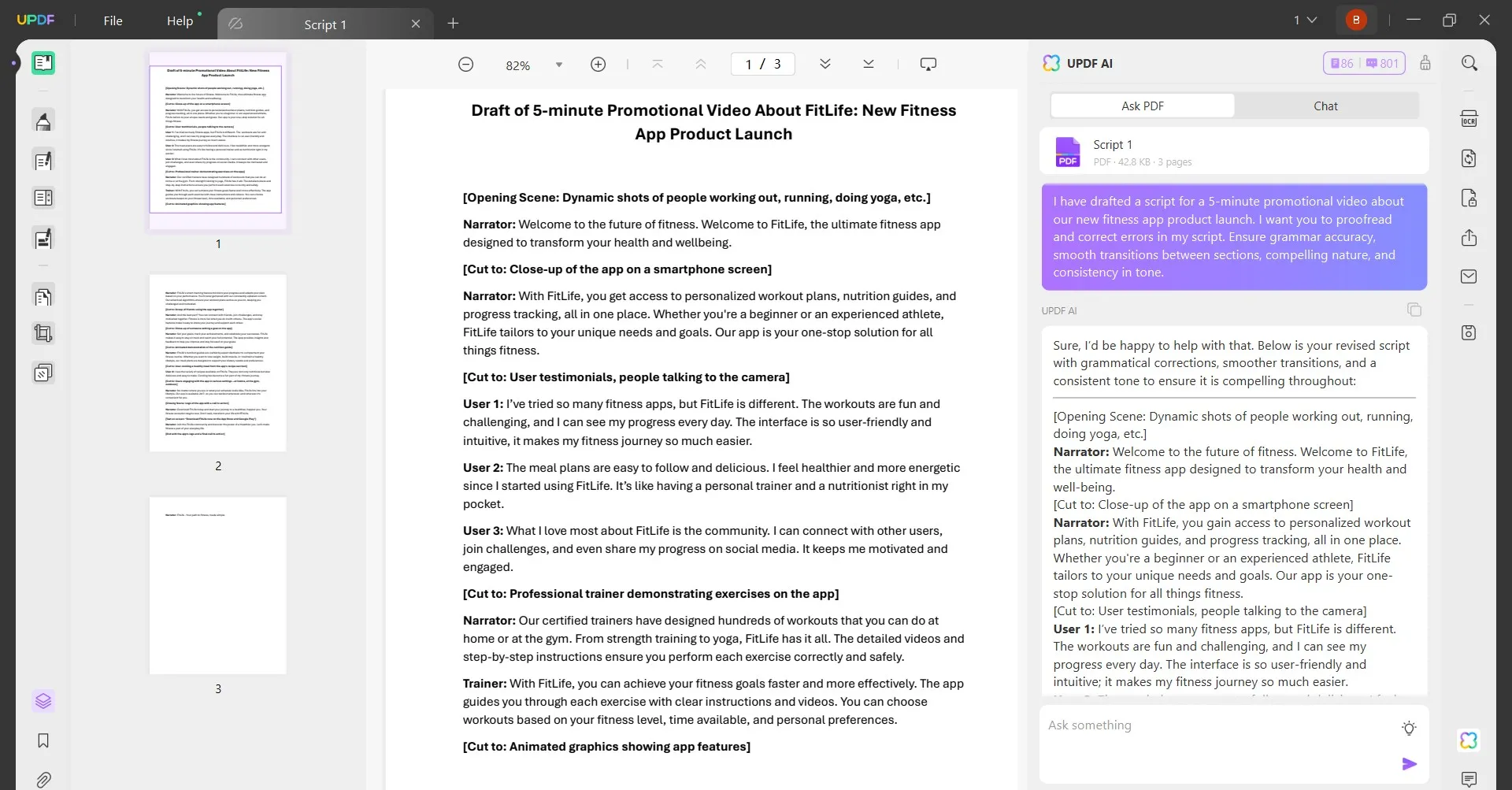Copy the UPDF AI response using the copy icon
The height and width of the screenshot is (790, 1512).
pos(1414,310)
